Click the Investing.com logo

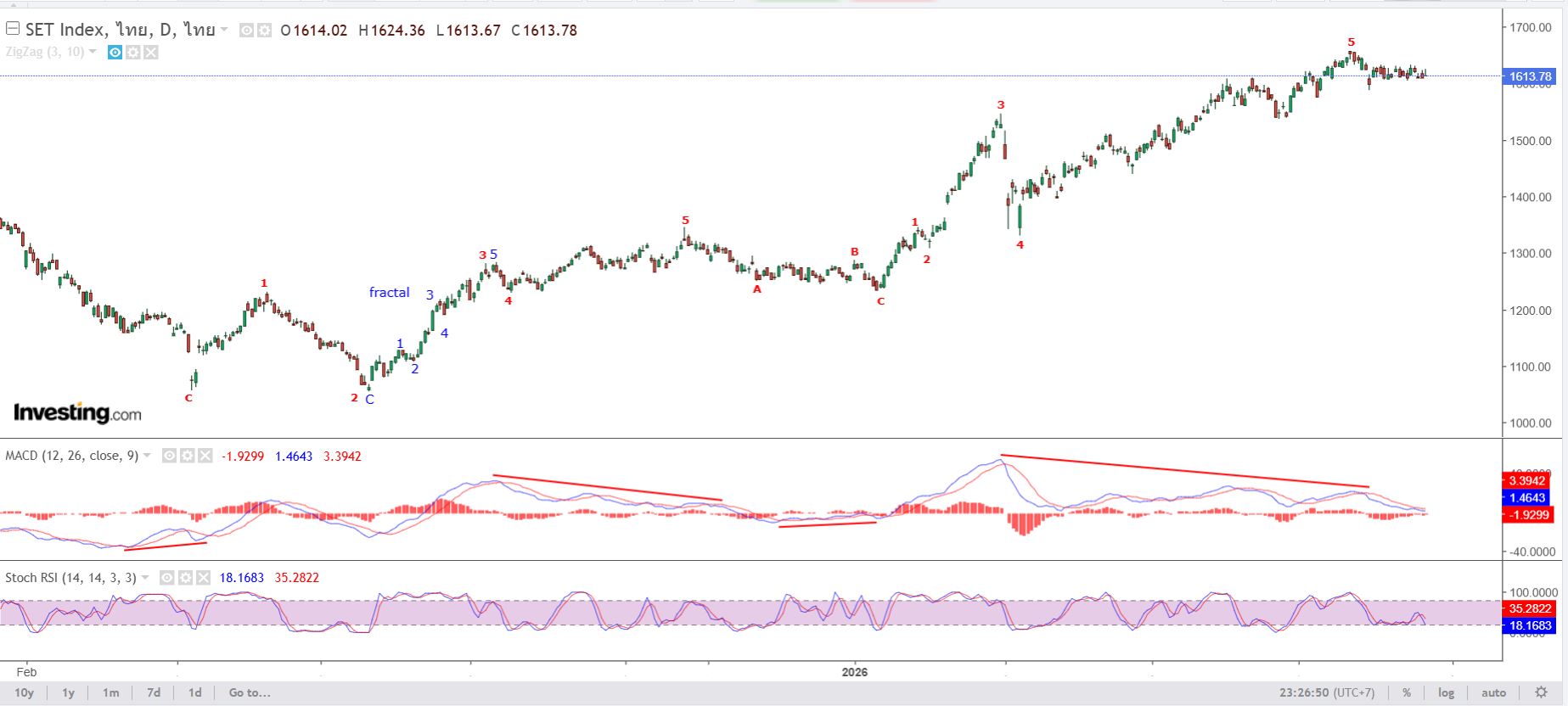[x=77, y=413]
